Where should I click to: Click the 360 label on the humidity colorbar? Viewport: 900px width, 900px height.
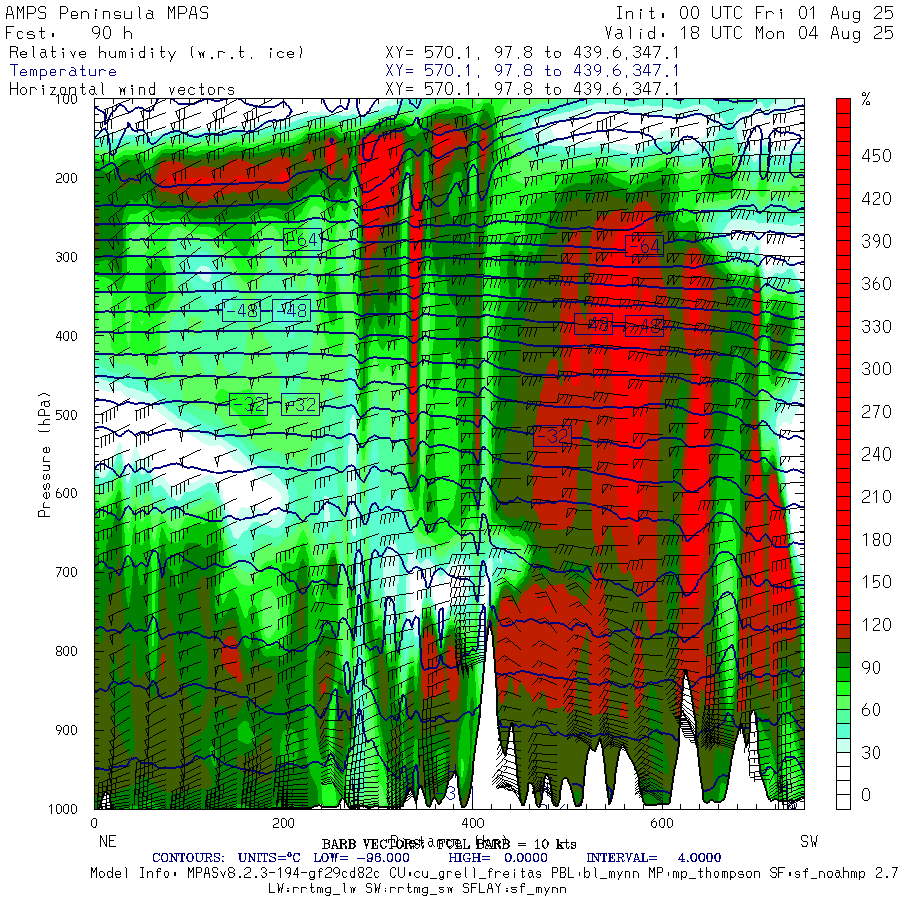[x=876, y=284]
